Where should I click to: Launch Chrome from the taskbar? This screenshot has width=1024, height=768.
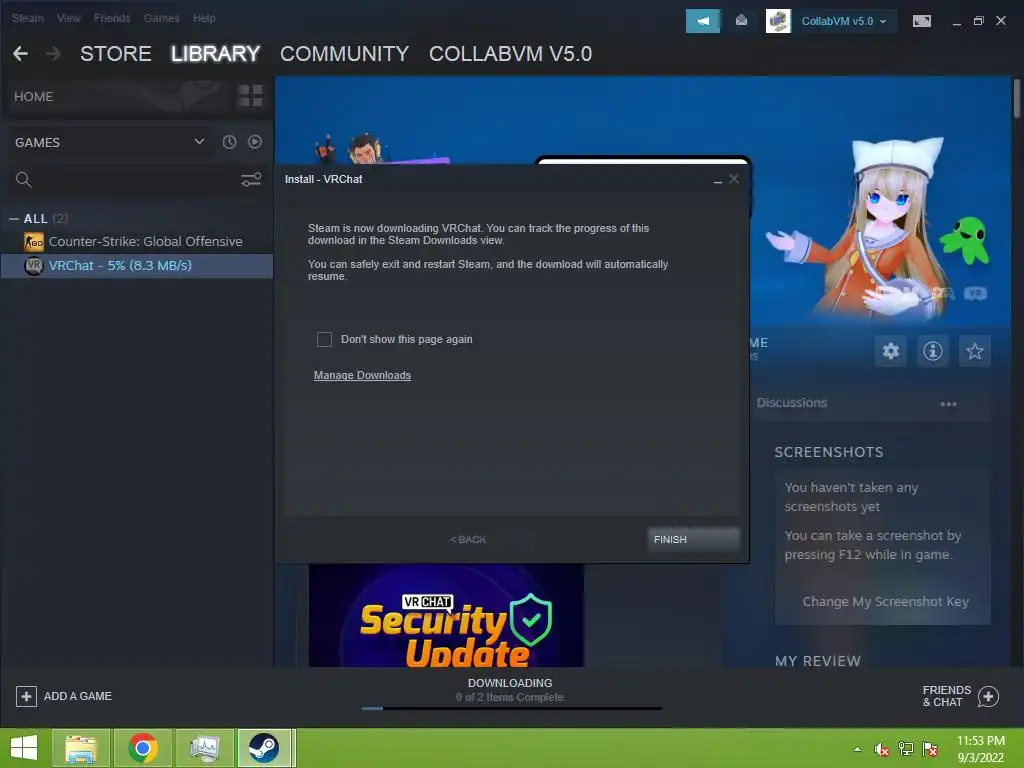pos(143,748)
